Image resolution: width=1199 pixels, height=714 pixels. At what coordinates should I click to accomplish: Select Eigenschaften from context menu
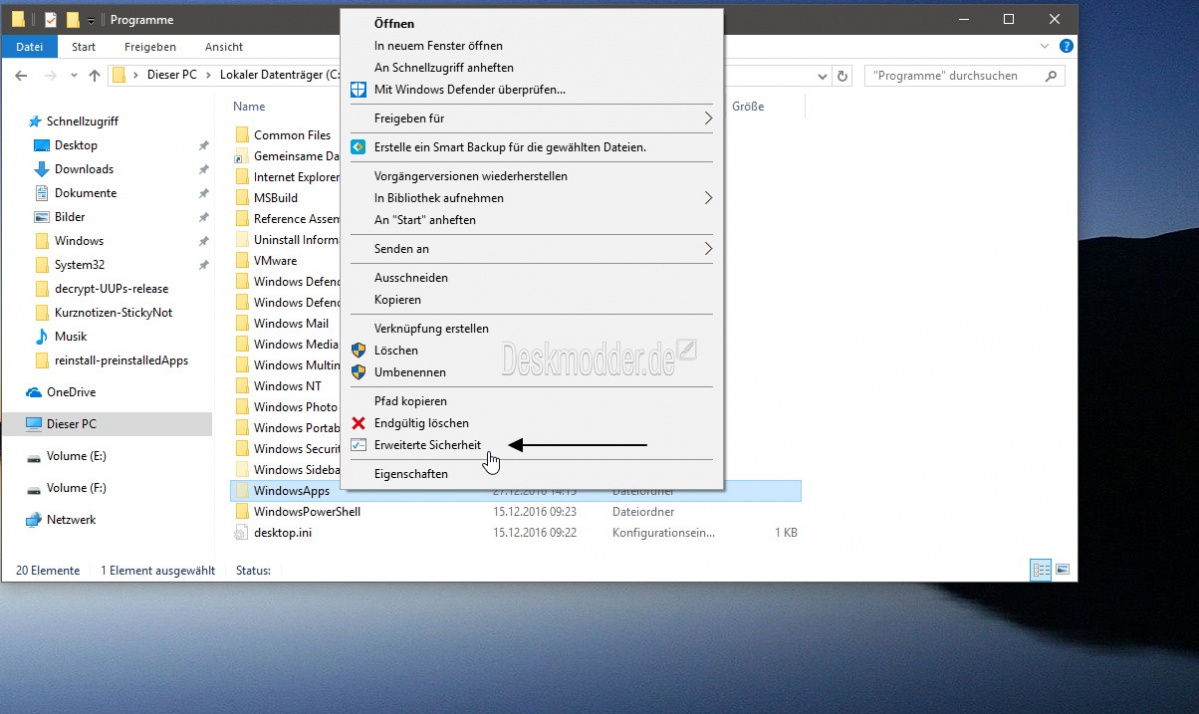pyautogui.click(x=411, y=474)
